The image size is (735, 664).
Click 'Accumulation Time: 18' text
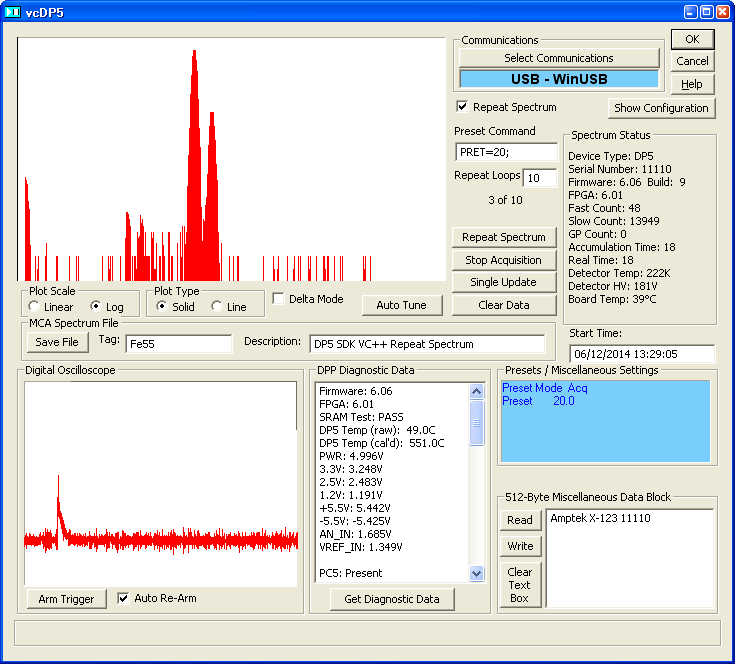pyautogui.click(x=622, y=247)
